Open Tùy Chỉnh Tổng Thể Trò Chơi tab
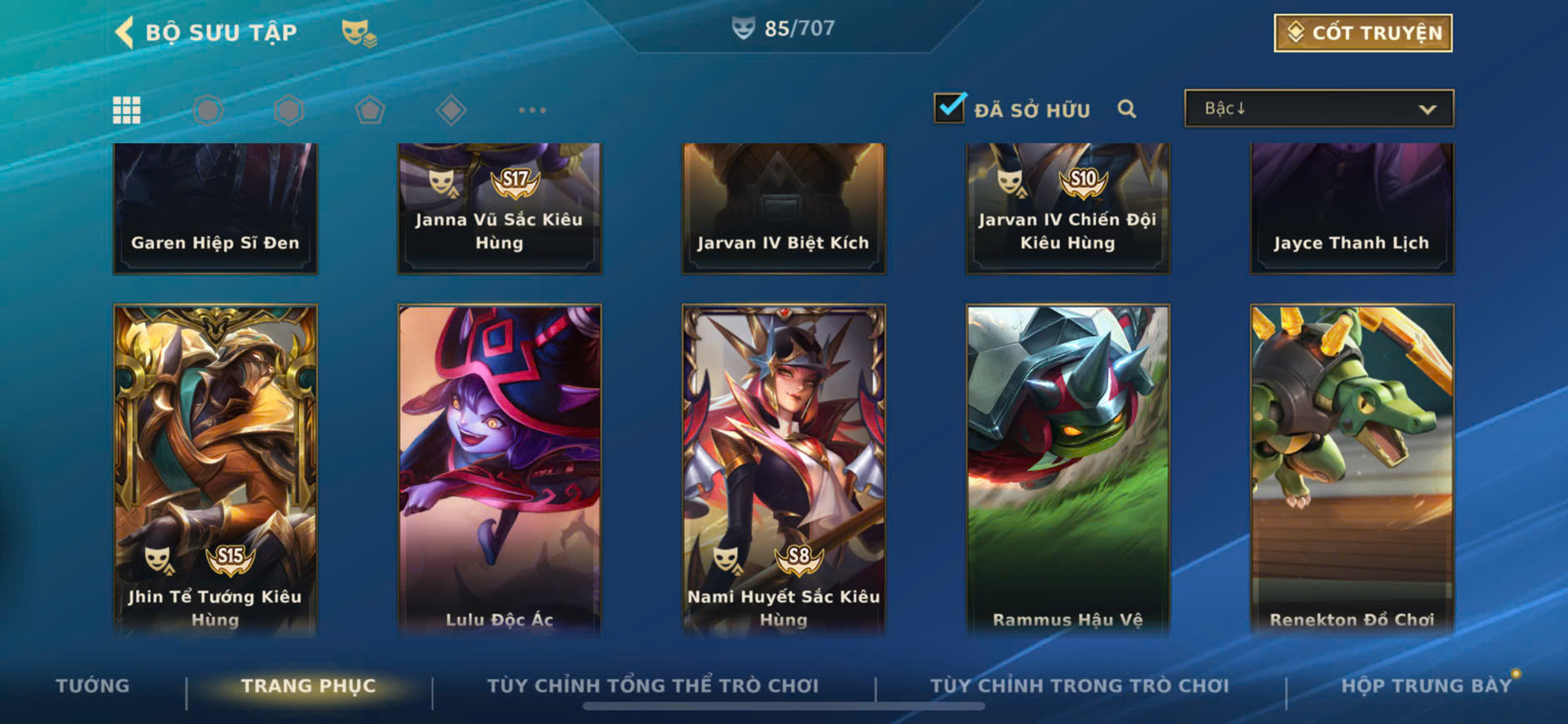 (653, 686)
